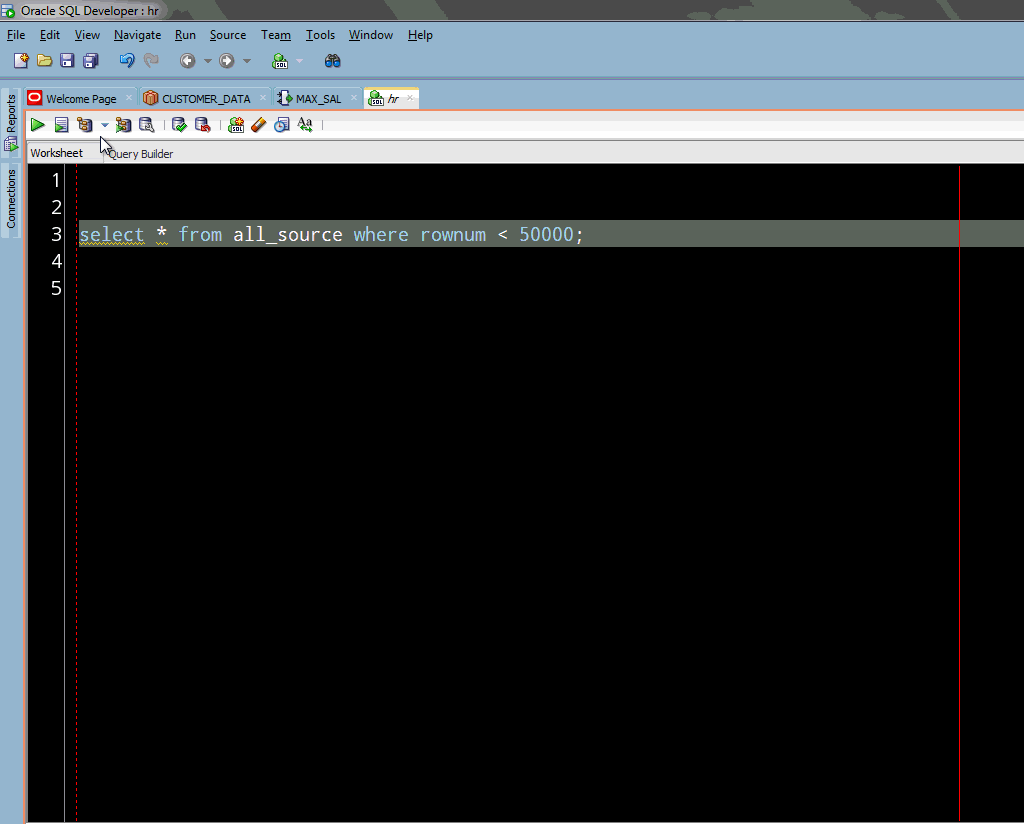The image size is (1024, 824).
Task: Click the Run Script icon
Action: point(61,125)
